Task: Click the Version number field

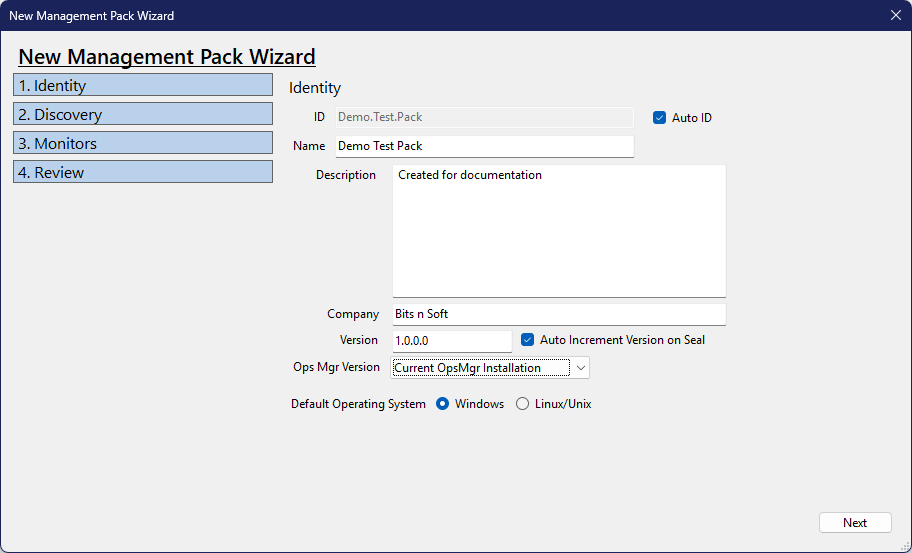Action: (x=451, y=341)
